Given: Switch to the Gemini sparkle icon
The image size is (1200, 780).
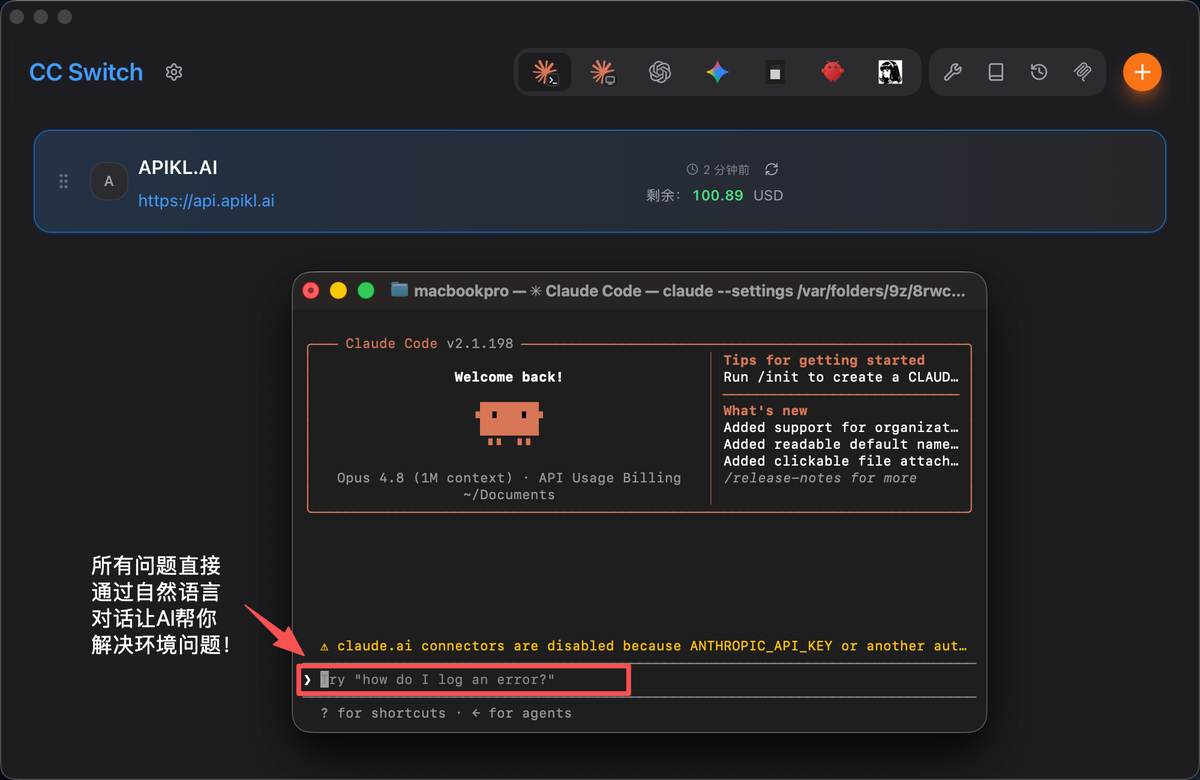Looking at the screenshot, I should tap(717, 72).
